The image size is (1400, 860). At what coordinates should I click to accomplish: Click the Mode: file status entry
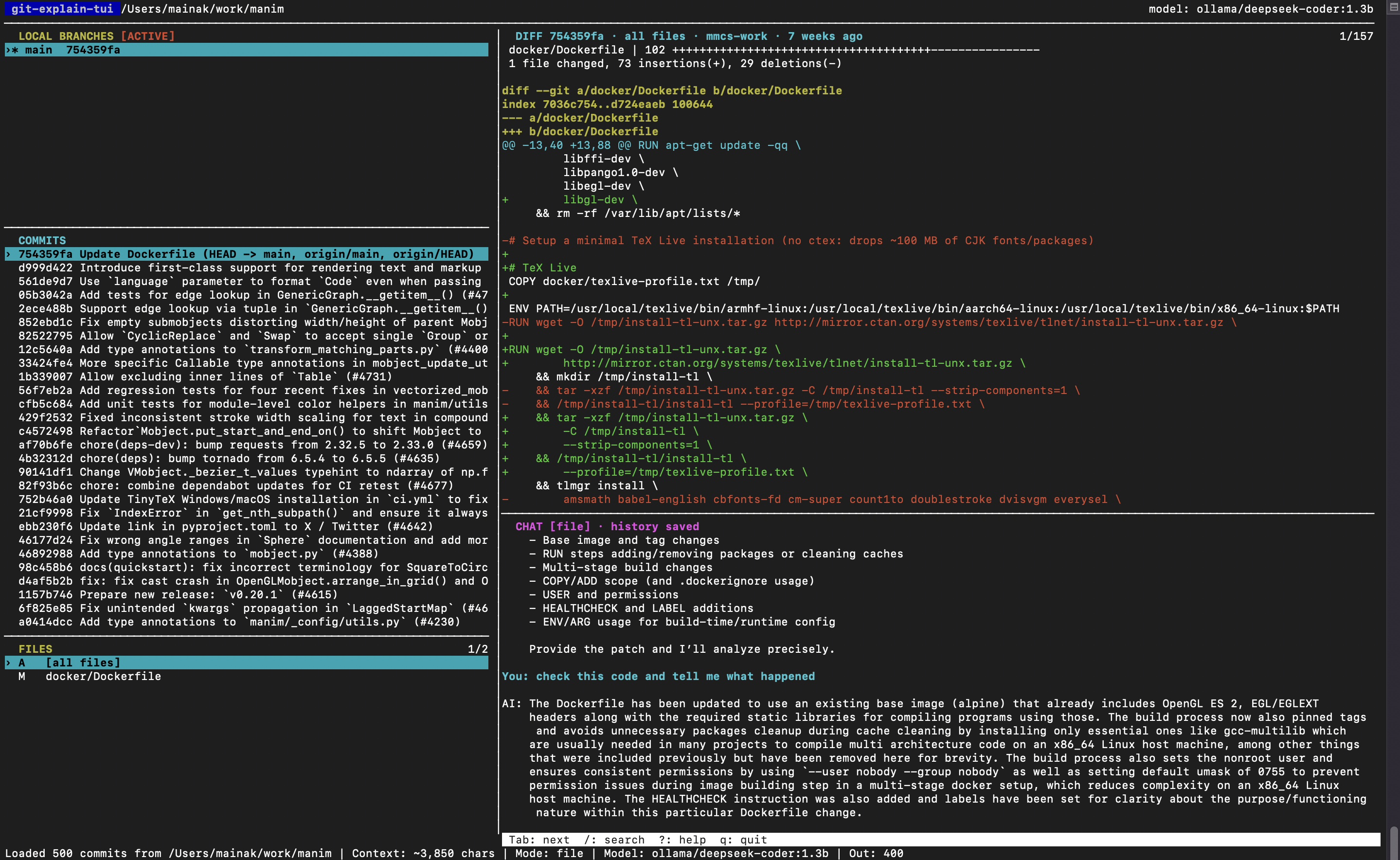pos(549,853)
